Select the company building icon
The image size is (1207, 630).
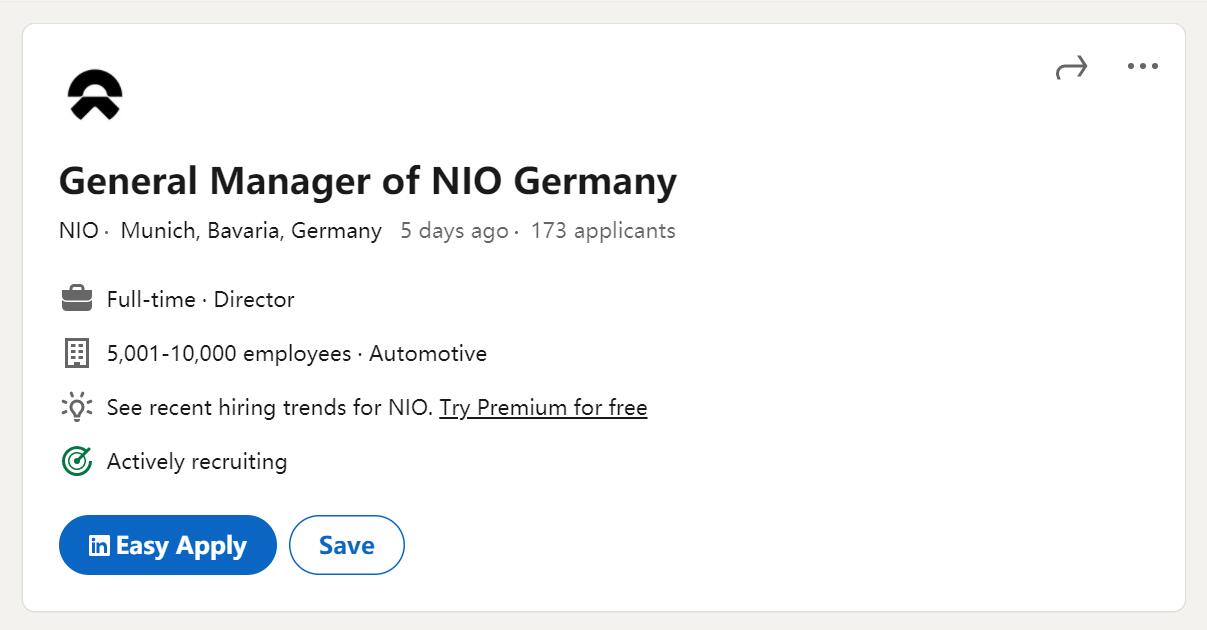click(x=75, y=352)
